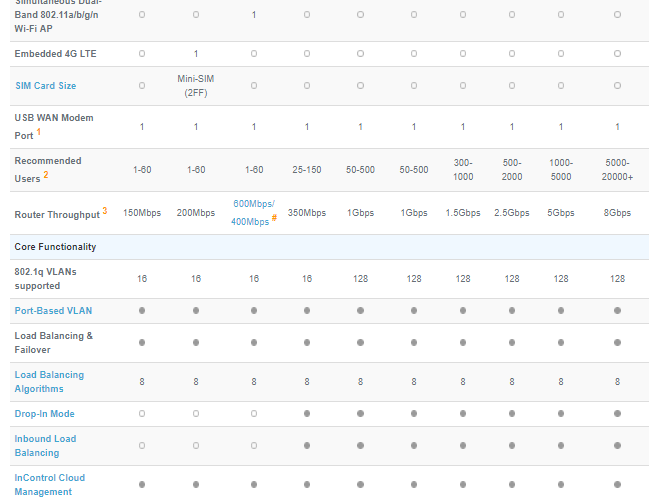Click the Drop-In Mode link
This screenshot has width=649, height=500.
pos(45,413)
